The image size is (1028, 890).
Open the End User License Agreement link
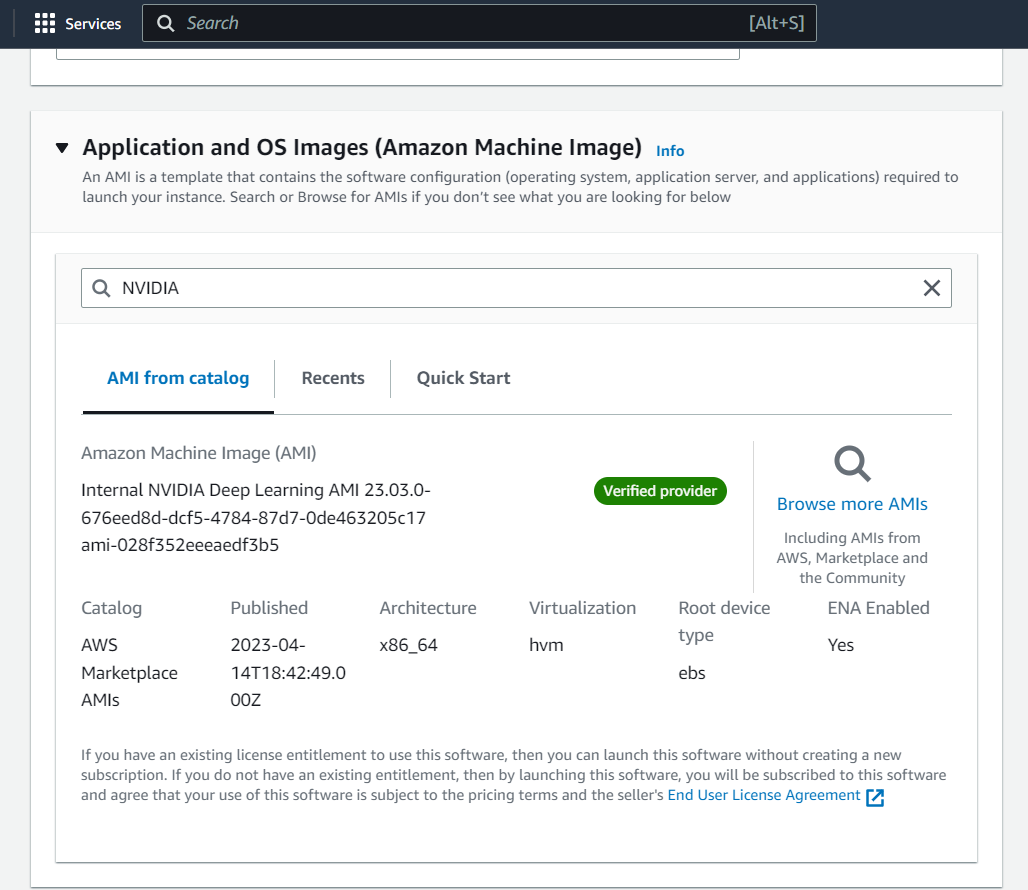(x=764, y=795)
